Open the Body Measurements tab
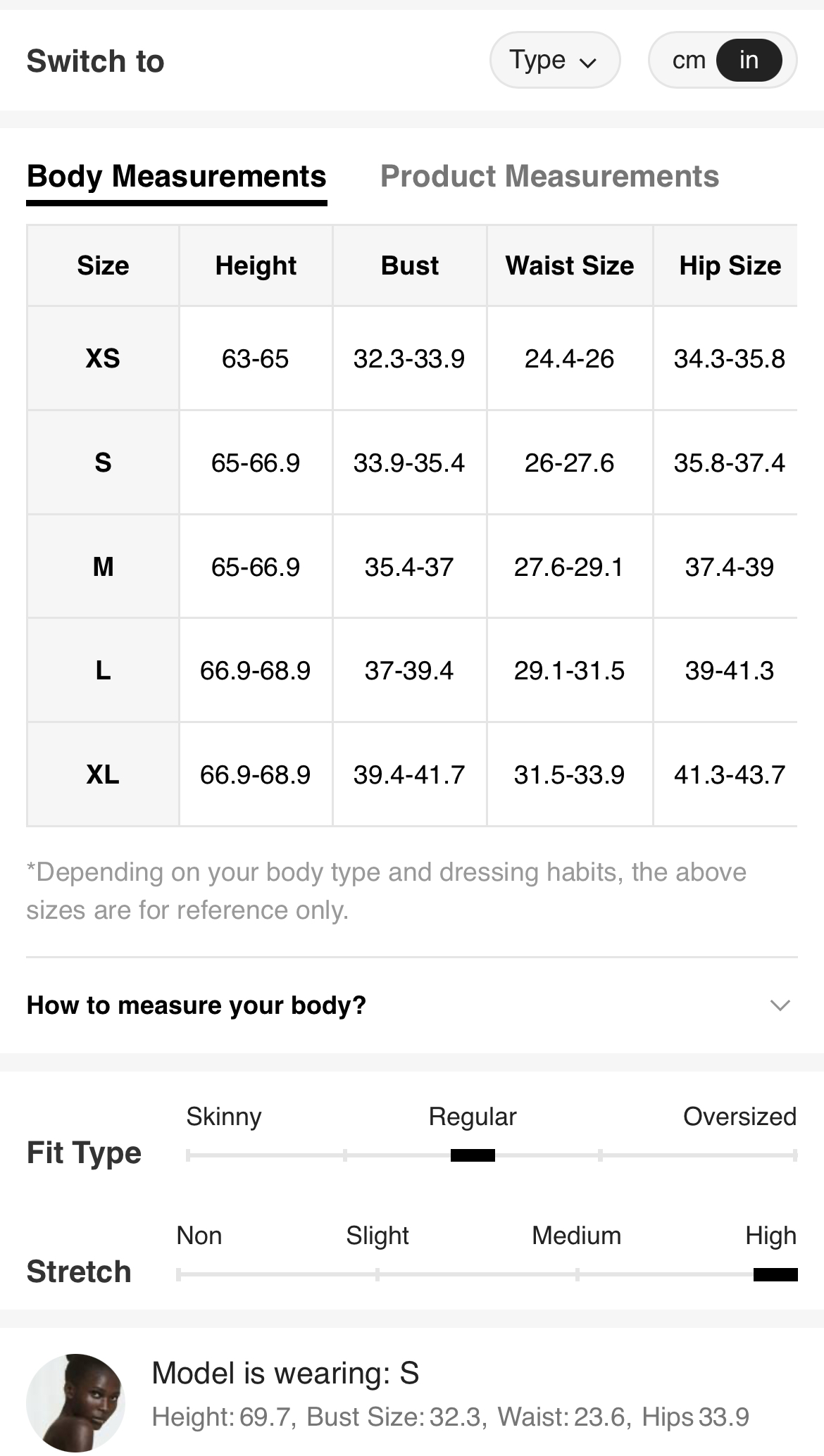 pos(177,176)
